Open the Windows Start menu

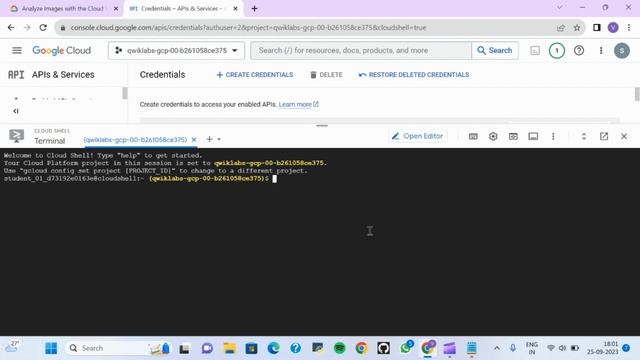coord(51,348)
